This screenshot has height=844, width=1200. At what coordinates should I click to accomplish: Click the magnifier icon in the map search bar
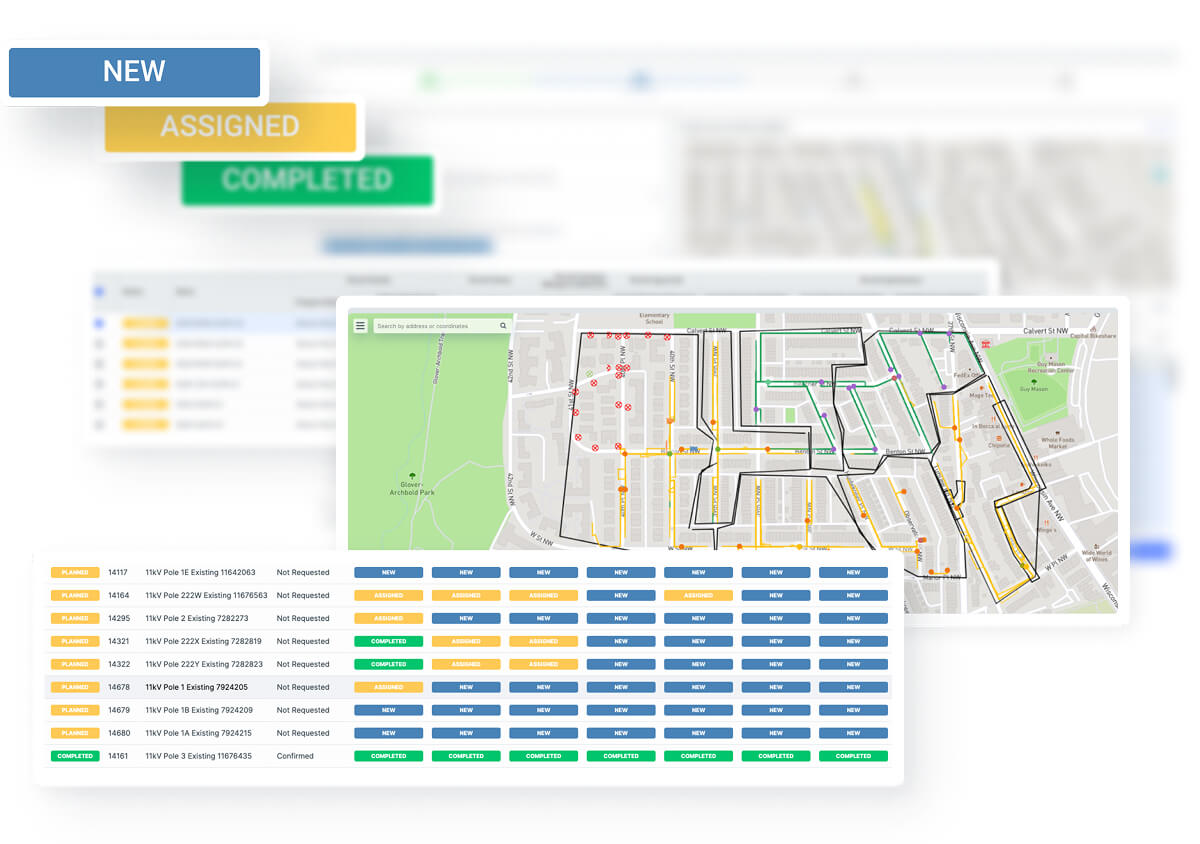pyautogui.click(x=502, y=325)
